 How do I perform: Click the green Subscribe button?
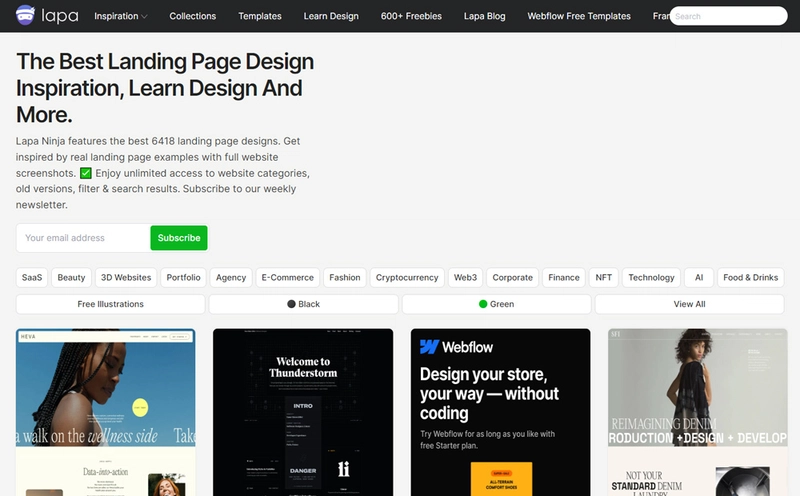[179, 238]
